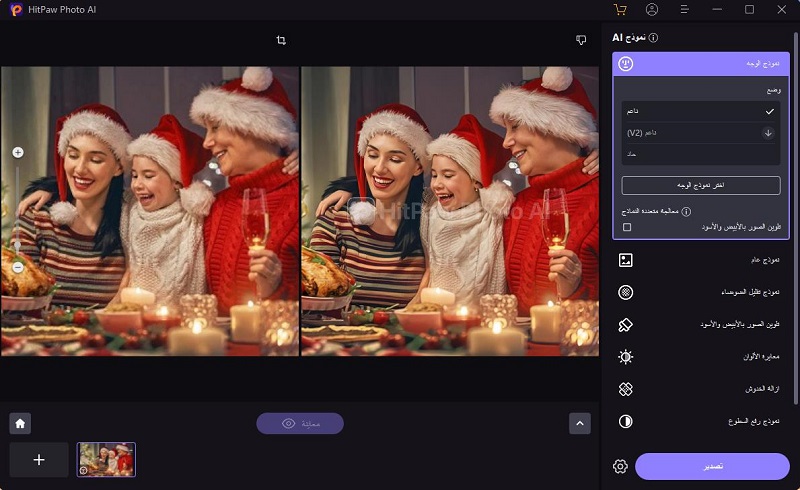This screenshot has width=800, height=490.
Task: Click the home icon button
Action: [19, 423]
